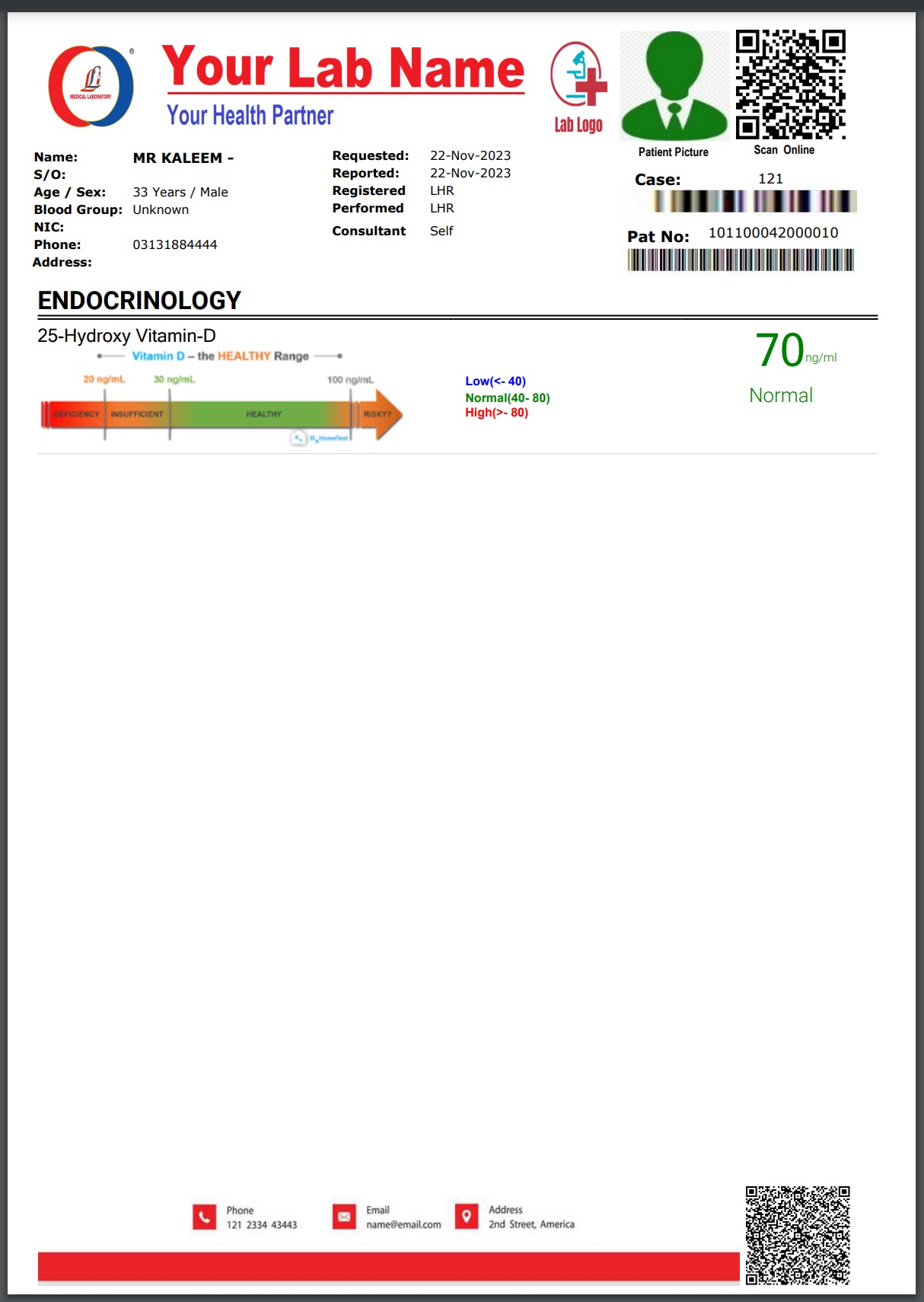Click the Pat No barcode
The width and height of the screenshot is (924, 1302).
(741, 260)
